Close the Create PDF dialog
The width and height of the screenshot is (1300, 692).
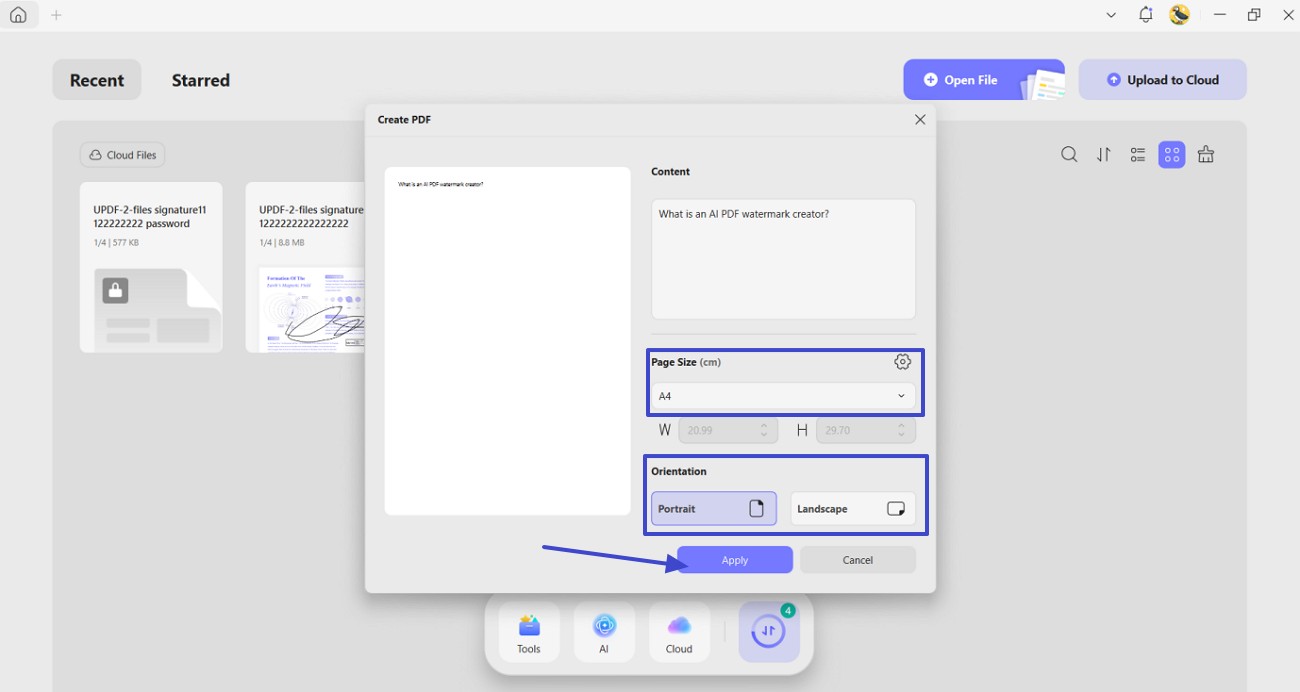point(920,119)
